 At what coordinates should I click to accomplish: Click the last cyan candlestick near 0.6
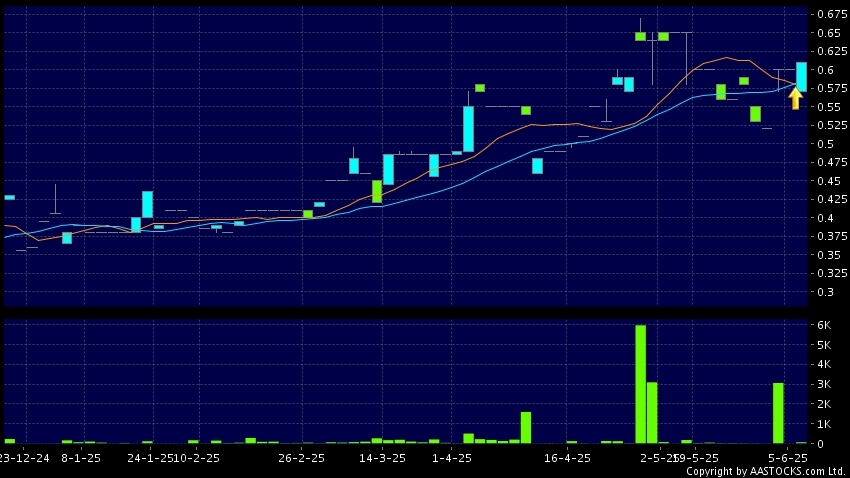[801, 76]
